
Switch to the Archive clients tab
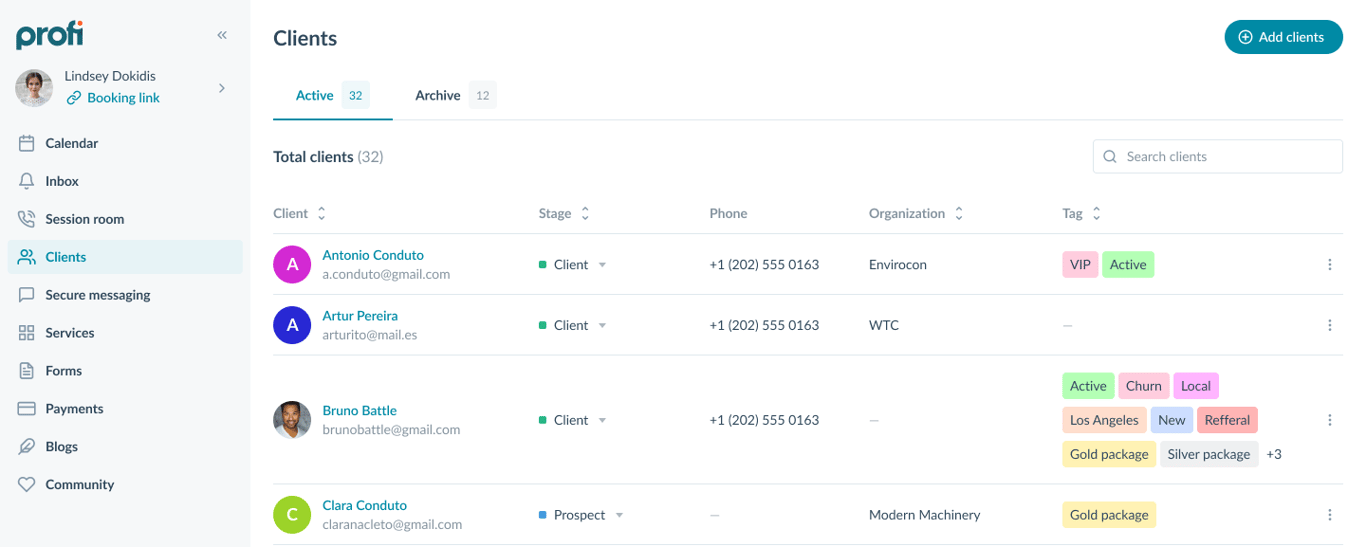coord(455,96)
